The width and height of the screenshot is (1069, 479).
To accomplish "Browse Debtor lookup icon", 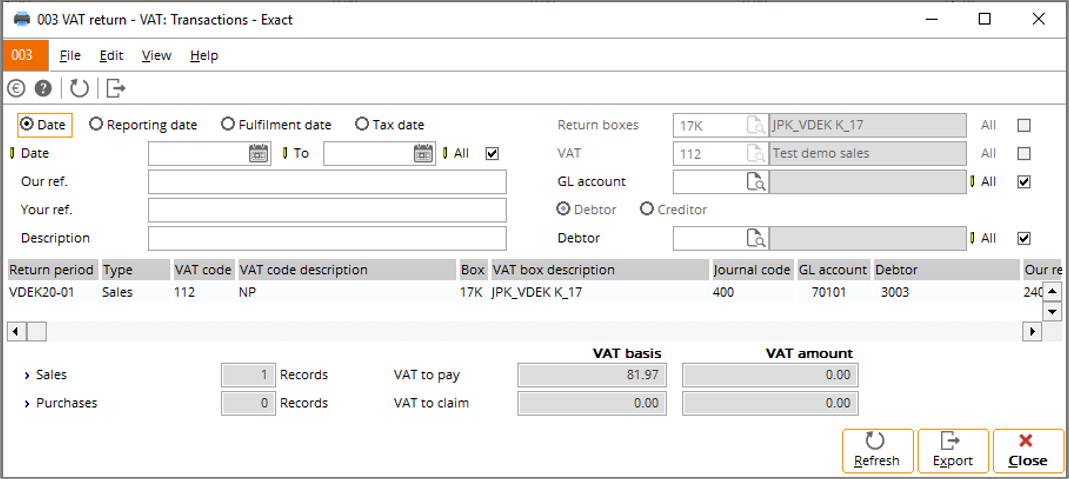I will click(755, 239).
